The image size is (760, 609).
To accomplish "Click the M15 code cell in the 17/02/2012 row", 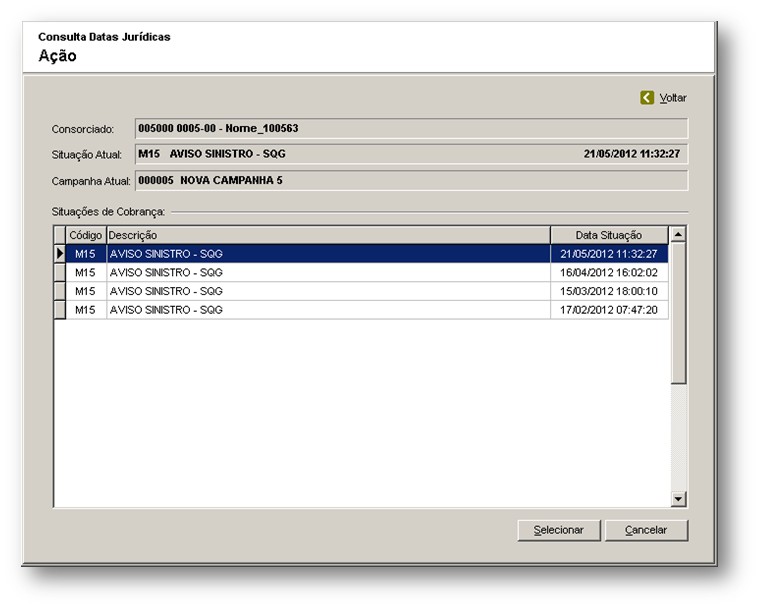I will [x=86, y=310].
